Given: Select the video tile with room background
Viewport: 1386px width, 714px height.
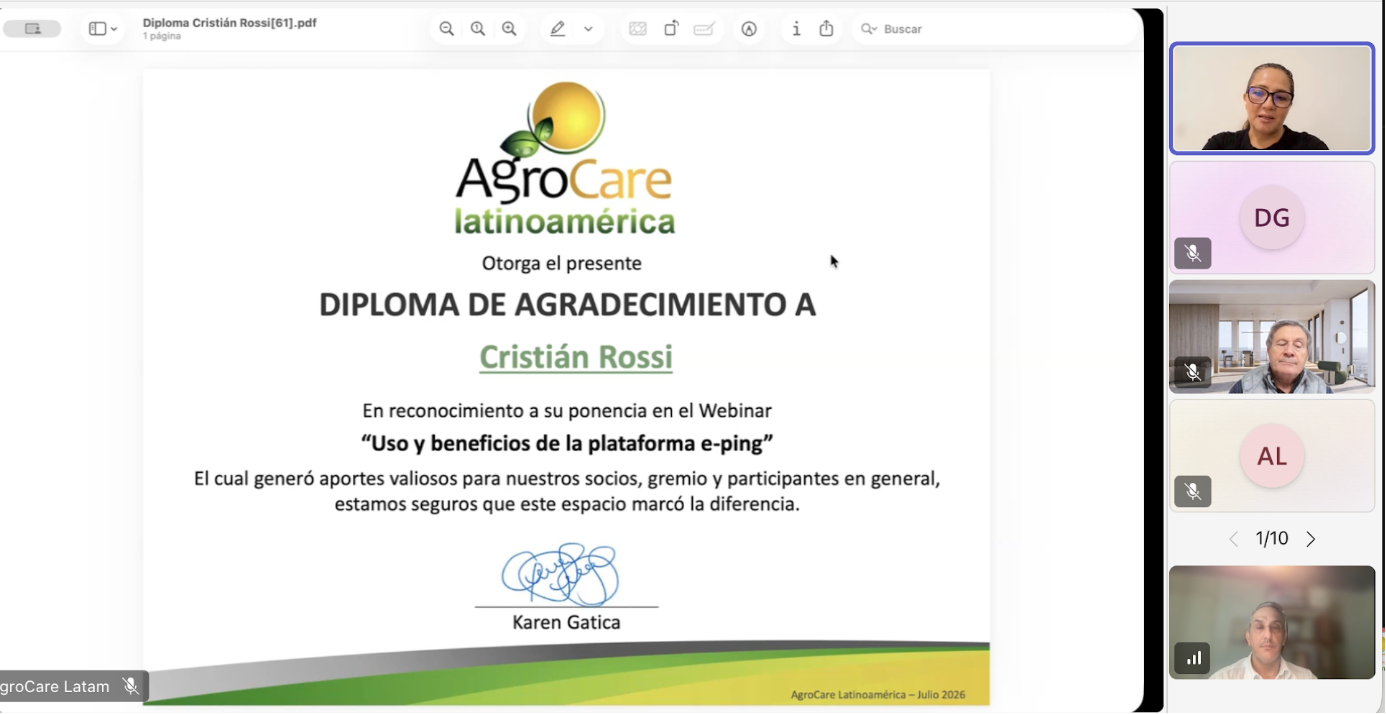Looking at the screenshot, I should tap(1272, 336).
